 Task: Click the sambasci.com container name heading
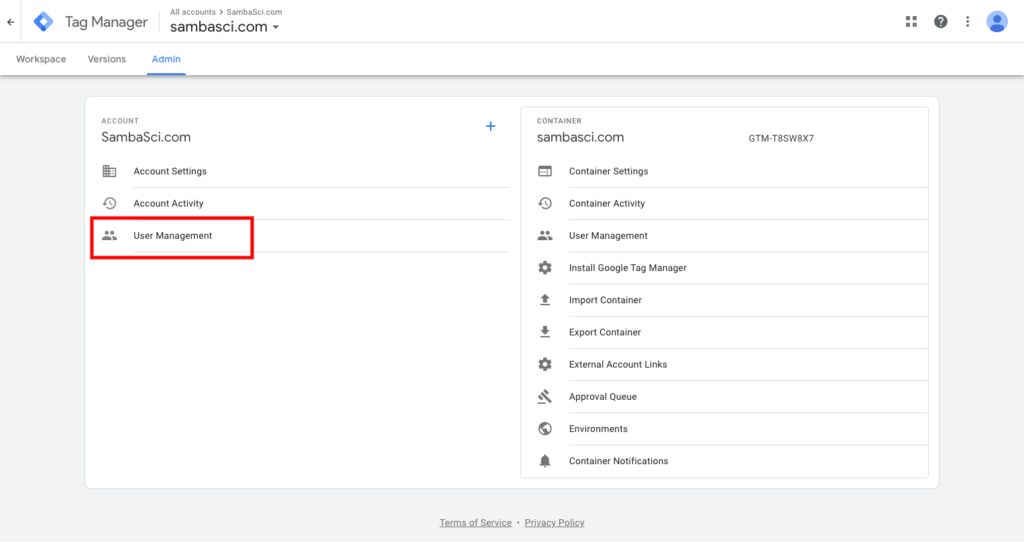(x=580, y=137)
